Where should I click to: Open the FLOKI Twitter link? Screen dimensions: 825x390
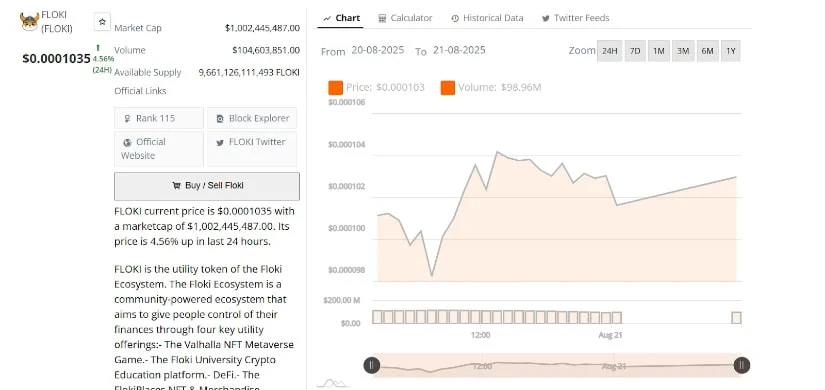tap(252, 149)
